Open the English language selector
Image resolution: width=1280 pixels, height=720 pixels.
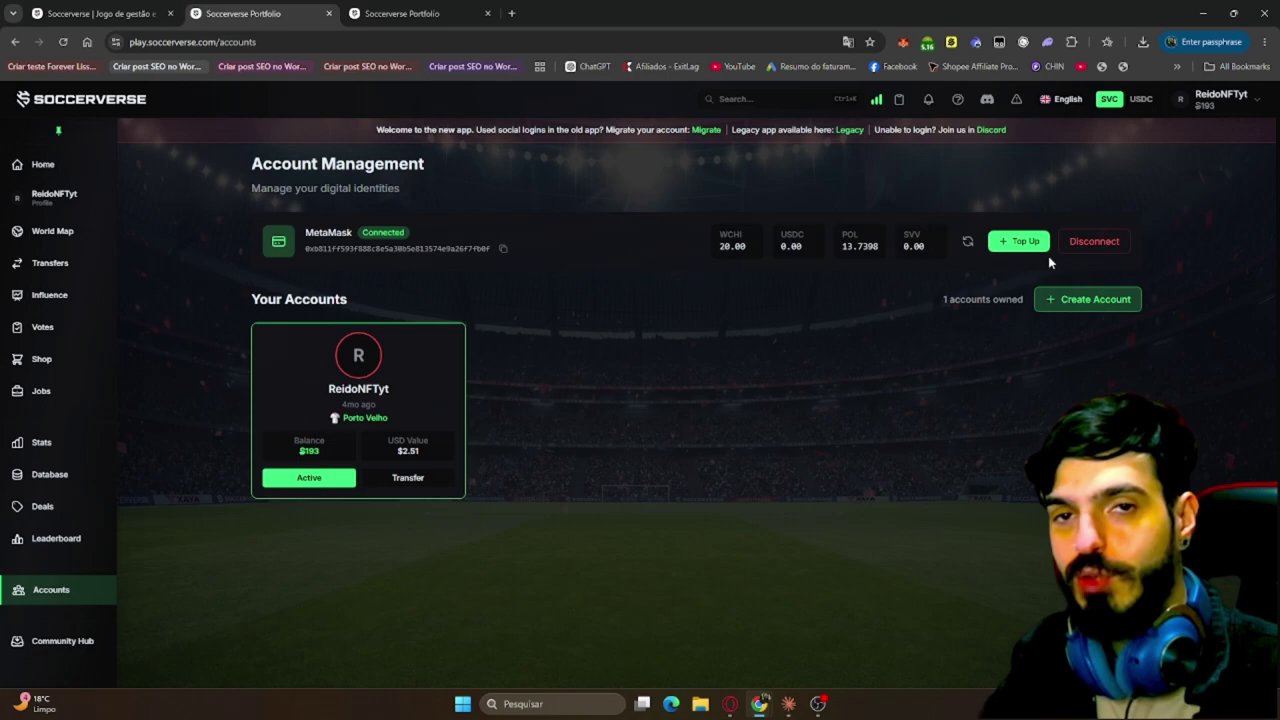(x=1061, y=99)
